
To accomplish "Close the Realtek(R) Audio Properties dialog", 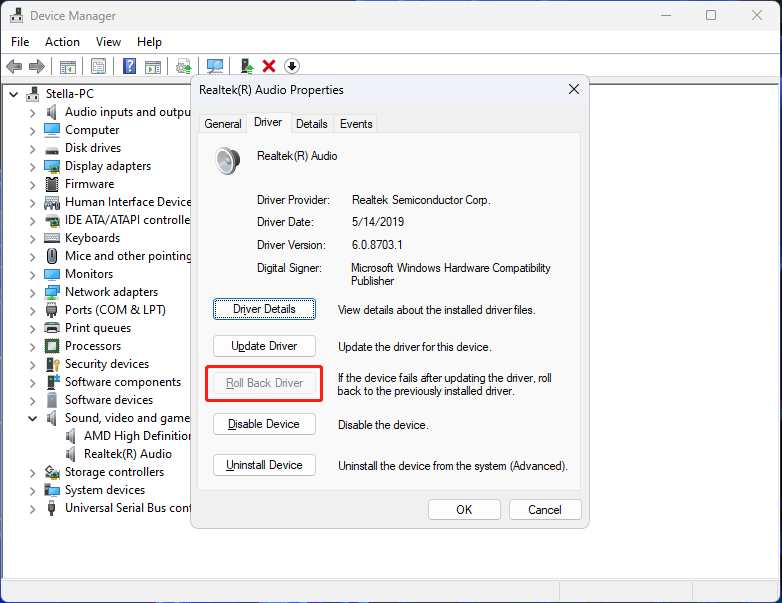I will (x=574, y=89).
